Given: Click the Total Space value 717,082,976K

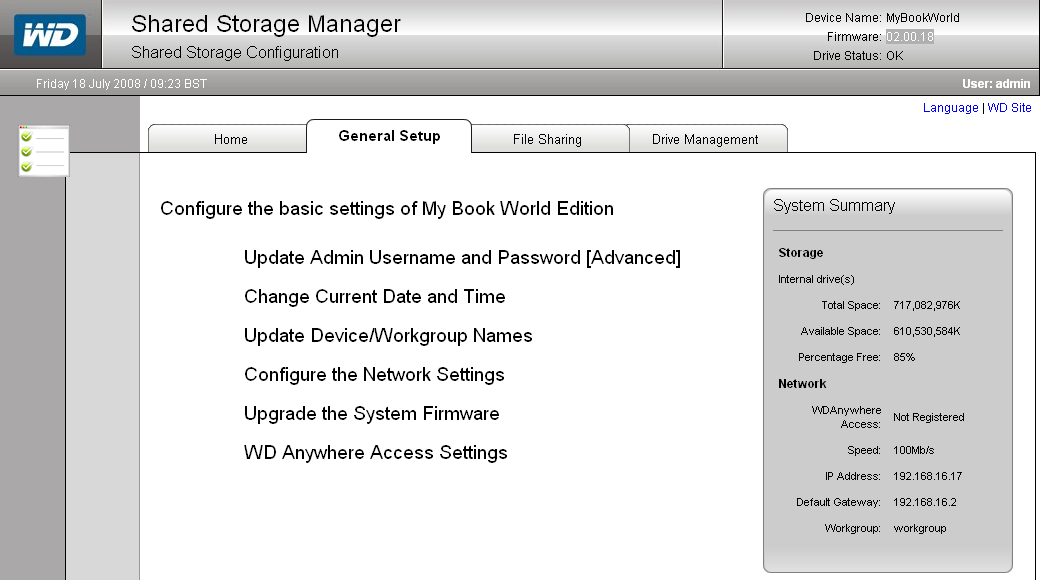Looking at the screenshot, I should click(926, 306).
